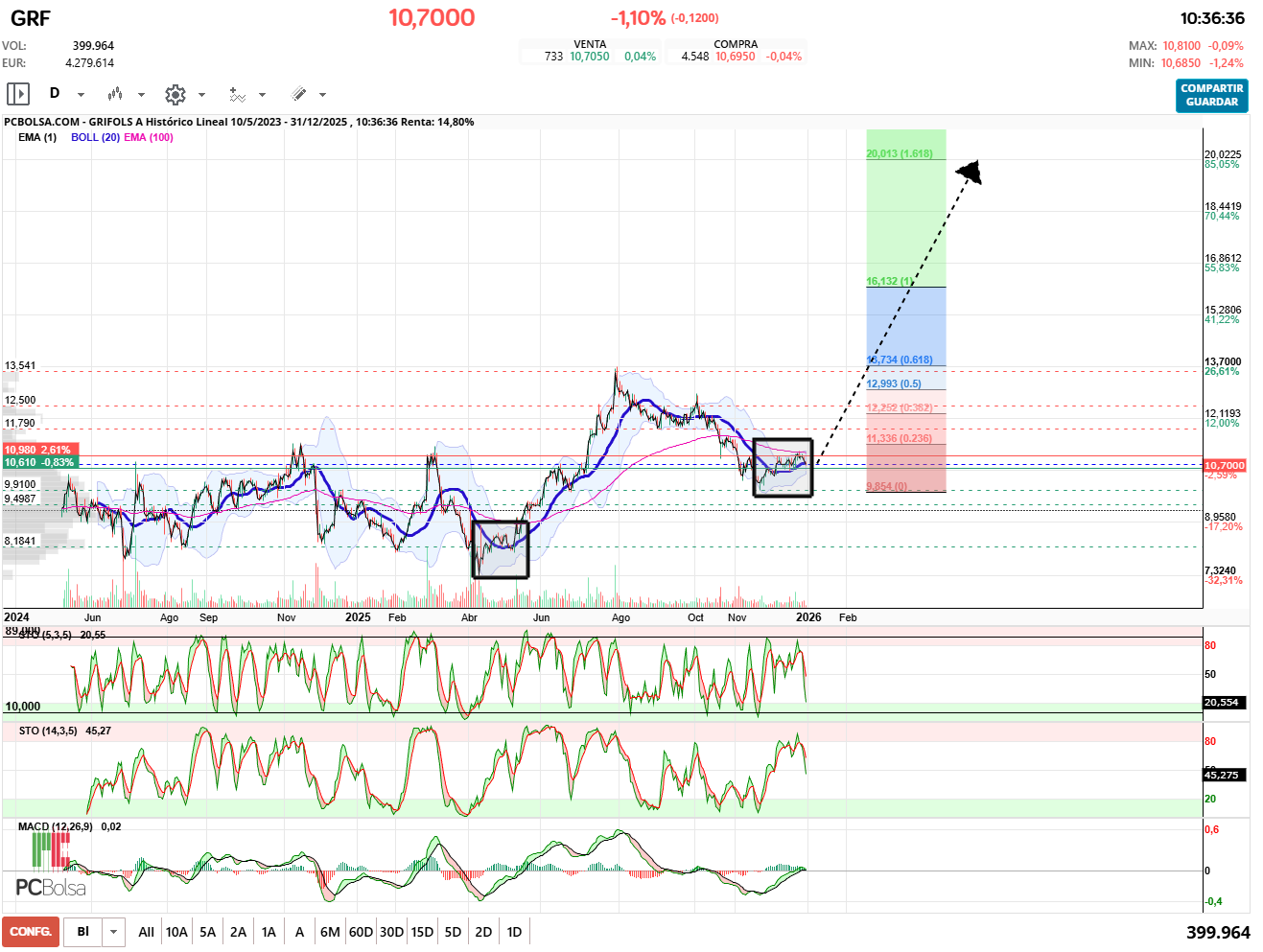The width and height of the screenshot is (1263, 952).
Task: Toggle the BOLL (20) indicator label
Action: coord(95,137)
